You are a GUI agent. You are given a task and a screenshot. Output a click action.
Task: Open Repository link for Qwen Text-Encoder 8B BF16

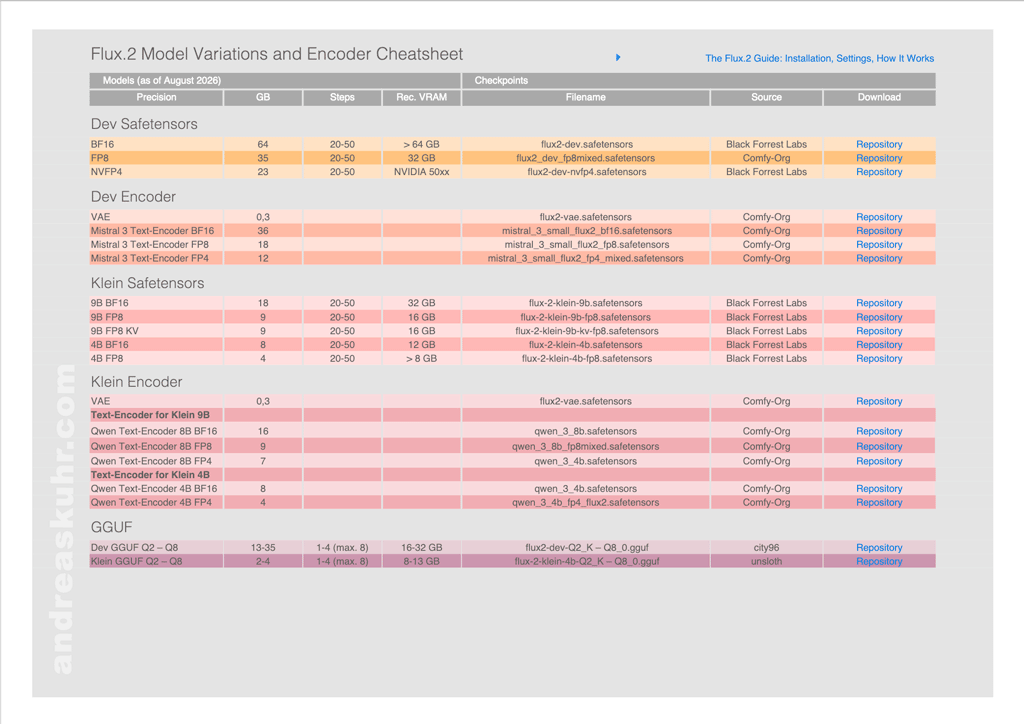pos(879,431)
